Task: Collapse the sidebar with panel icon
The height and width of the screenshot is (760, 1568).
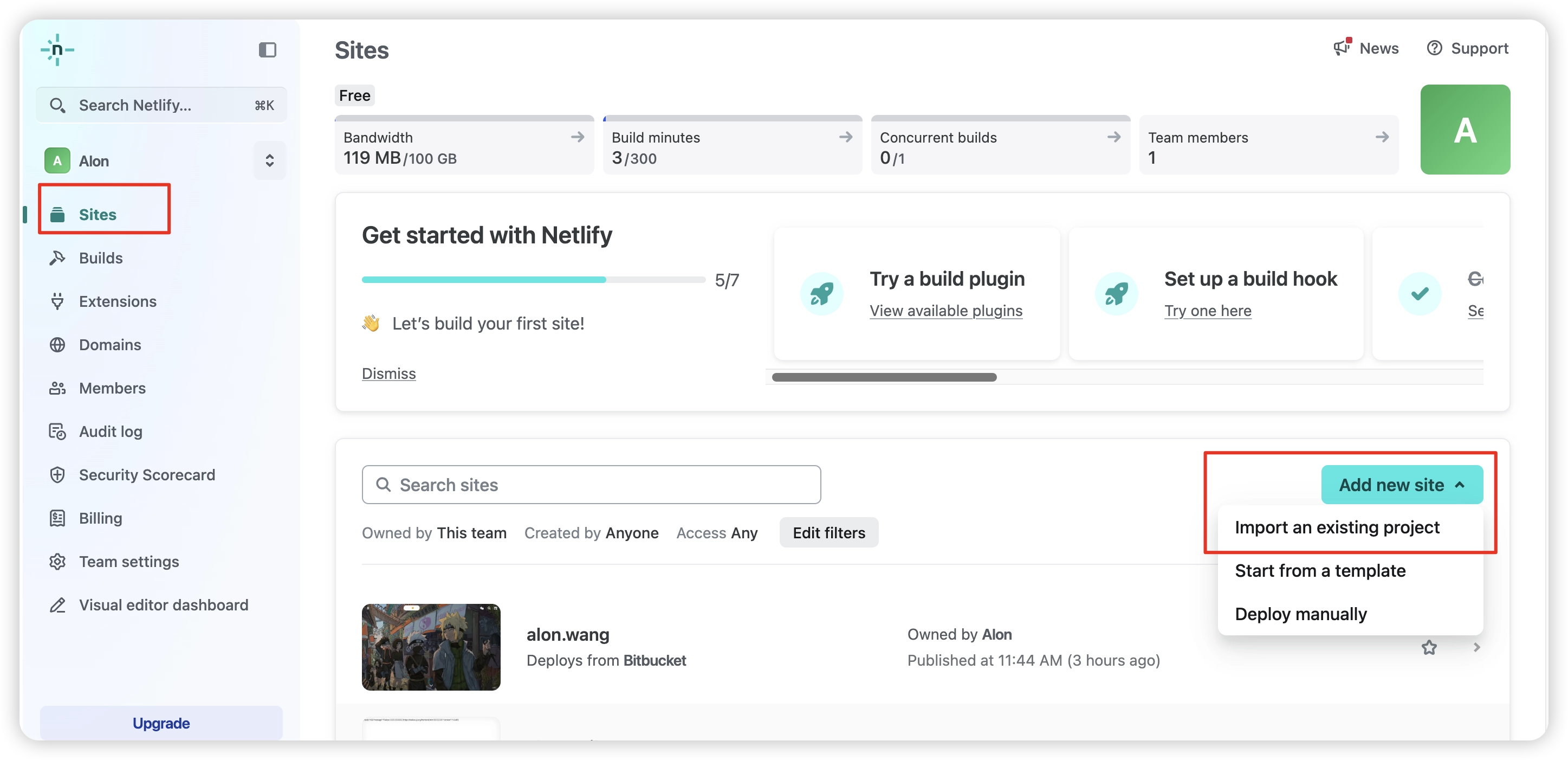Action: 267,50
